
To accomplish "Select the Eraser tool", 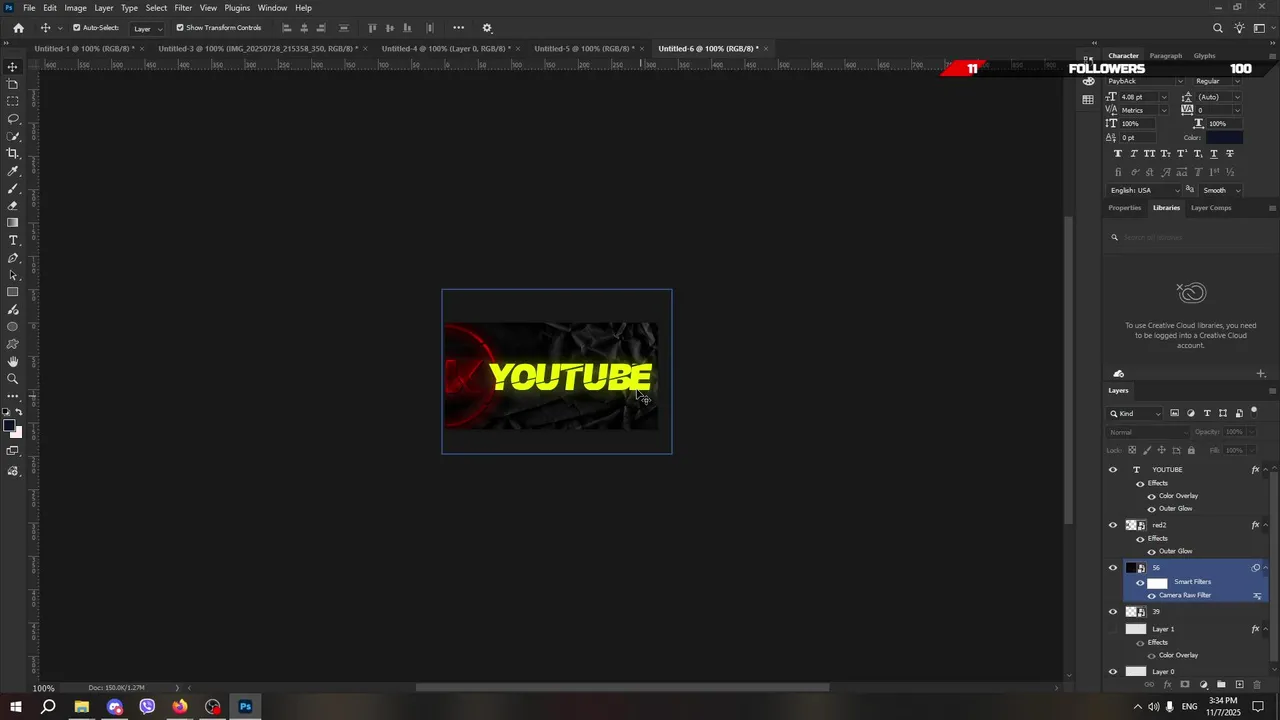I will (x=13, y=205).
